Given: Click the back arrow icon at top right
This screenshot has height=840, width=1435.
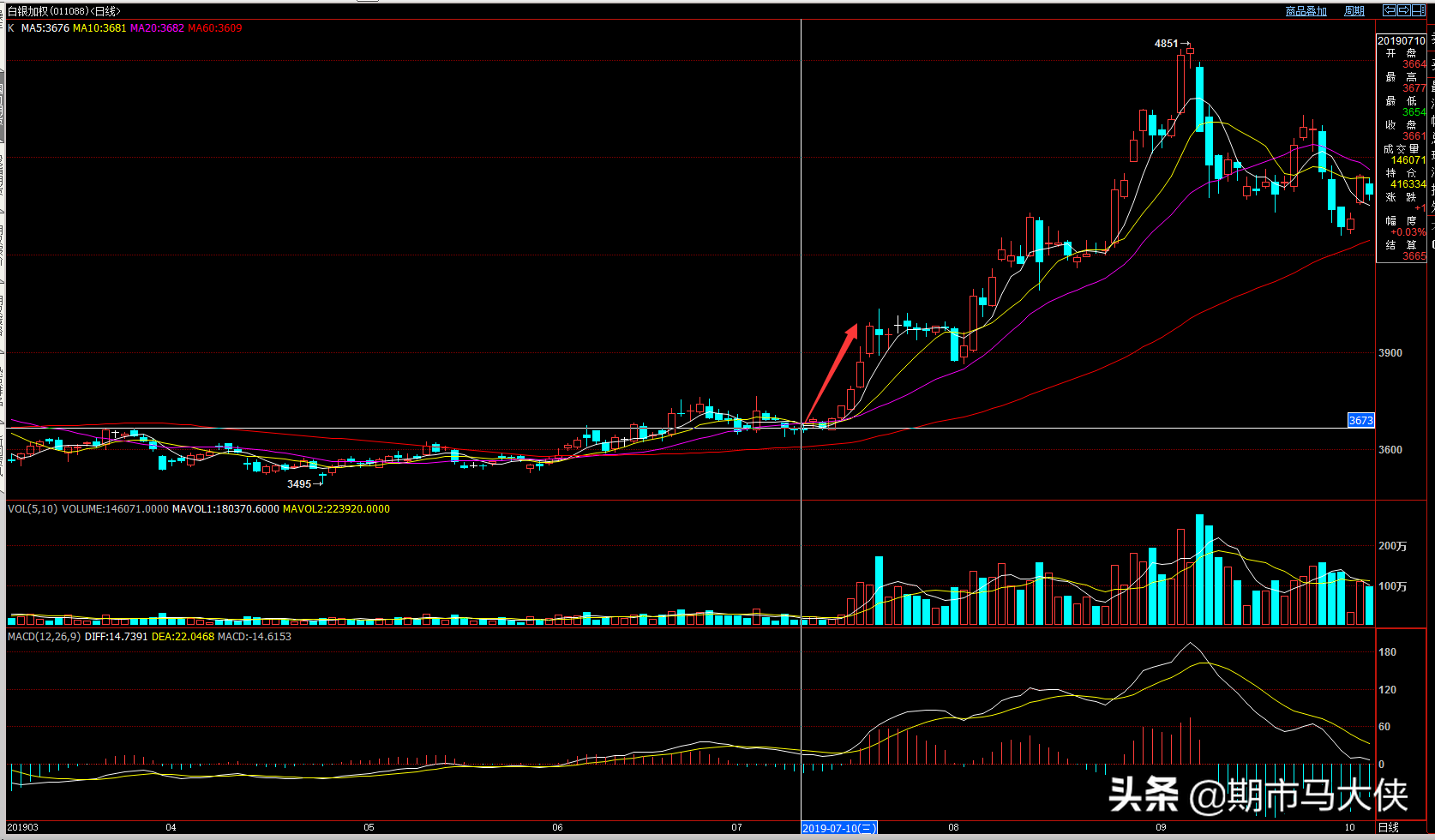Looking at the screenshot, I should (x=1390, y=10).
